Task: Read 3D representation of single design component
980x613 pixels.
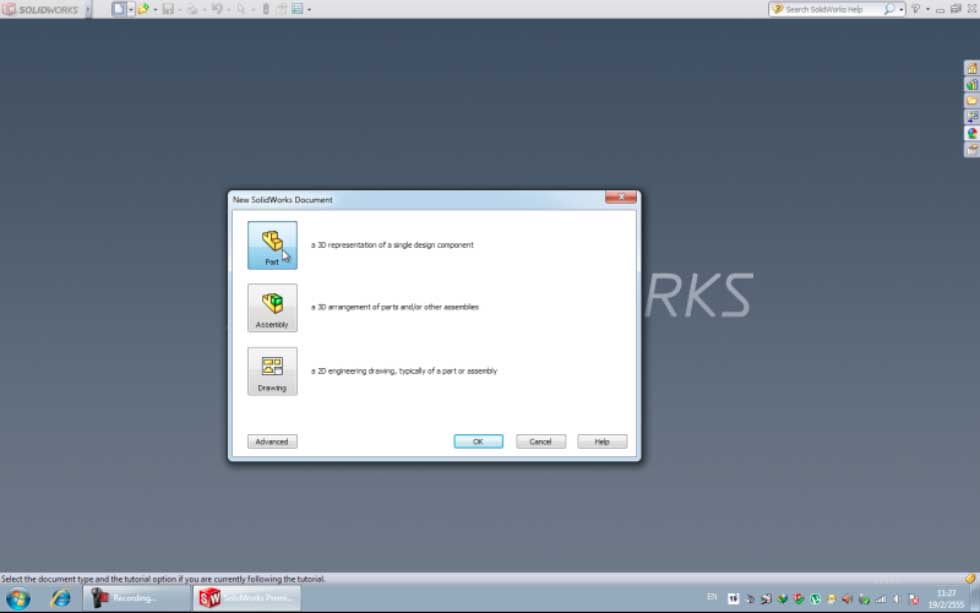Action: (x=392, y=245)
